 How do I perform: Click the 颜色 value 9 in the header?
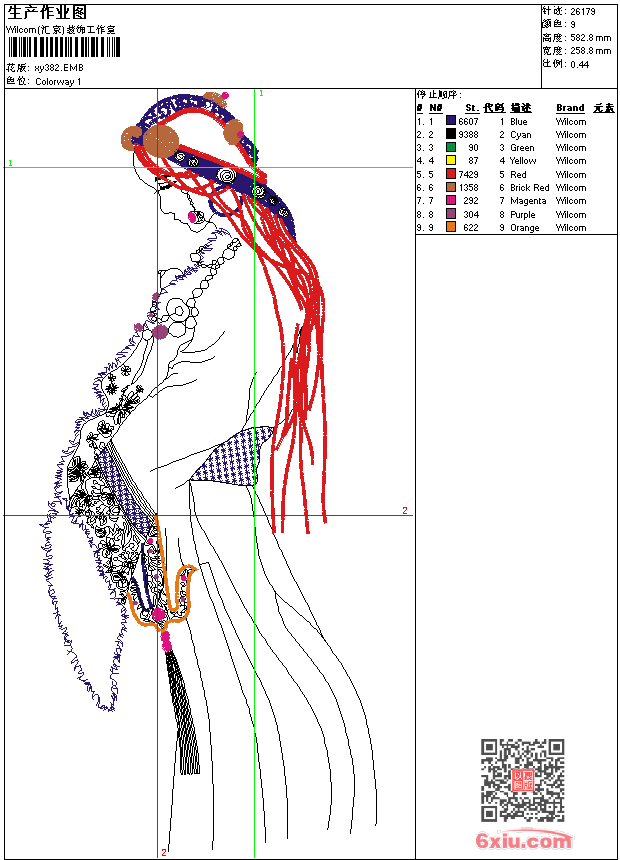(573, 25)
